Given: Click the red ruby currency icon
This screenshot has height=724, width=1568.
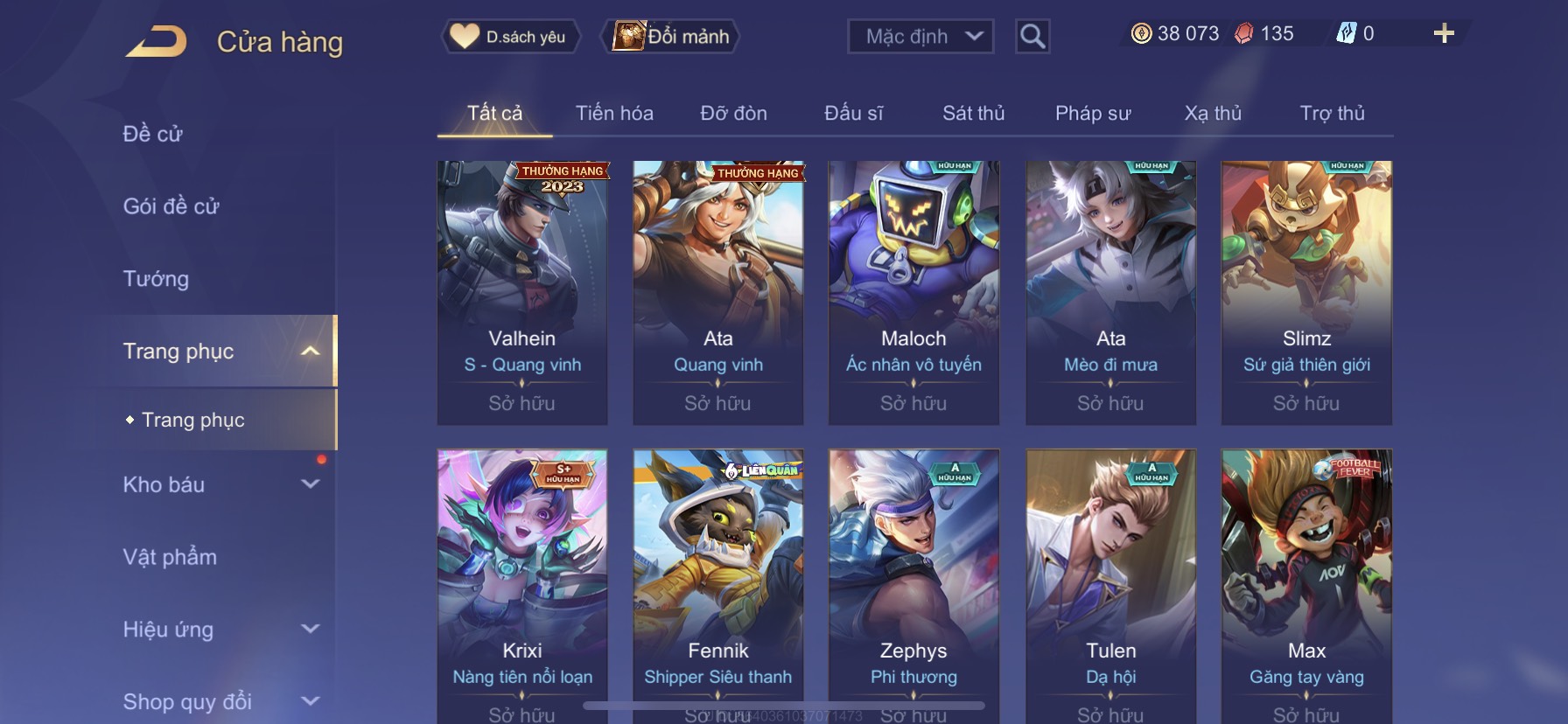Looking at the screenshot, I should pyautogui.click(x=1243, y=33).
